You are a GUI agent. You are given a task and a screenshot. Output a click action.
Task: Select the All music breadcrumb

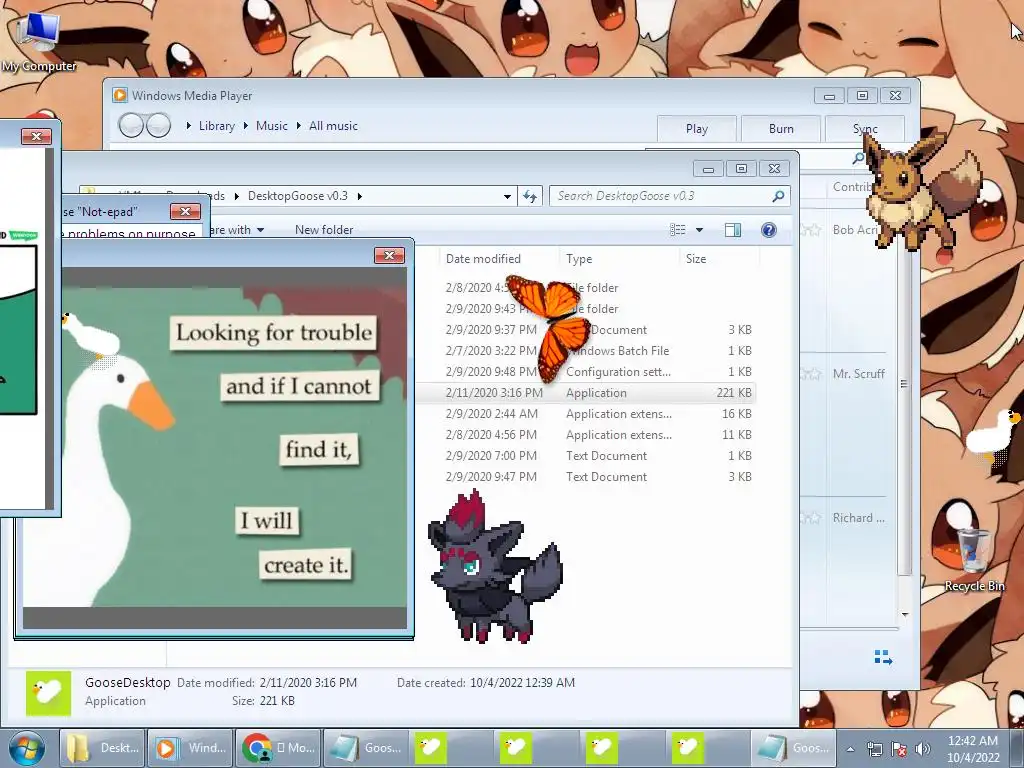pos(333,125)
